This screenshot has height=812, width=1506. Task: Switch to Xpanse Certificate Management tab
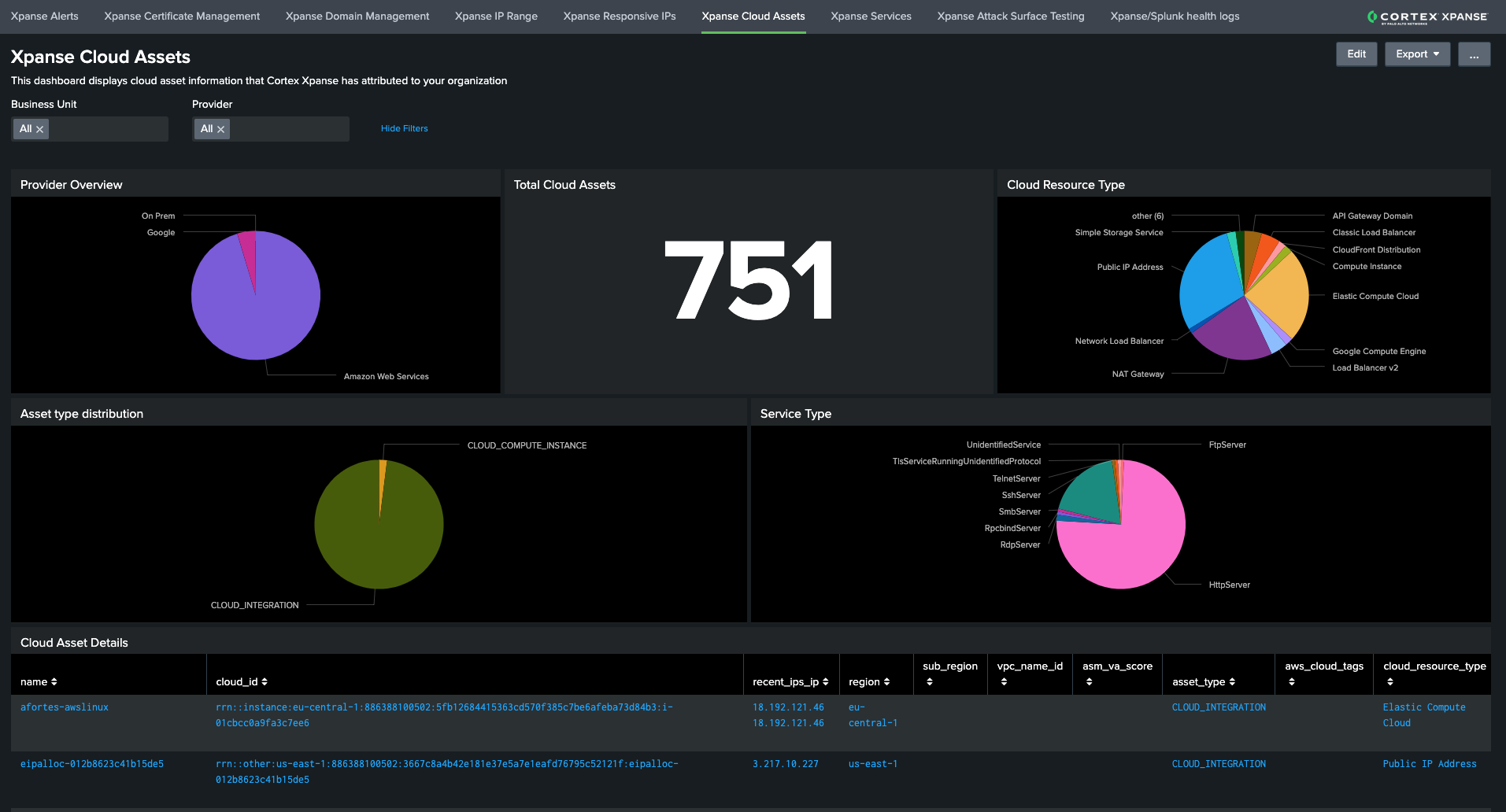(182, 16)
